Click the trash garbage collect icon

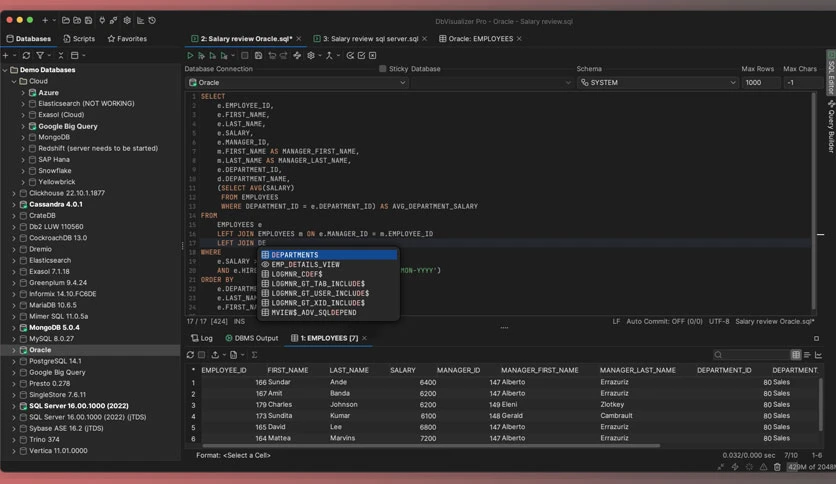(x=777, y=467)
